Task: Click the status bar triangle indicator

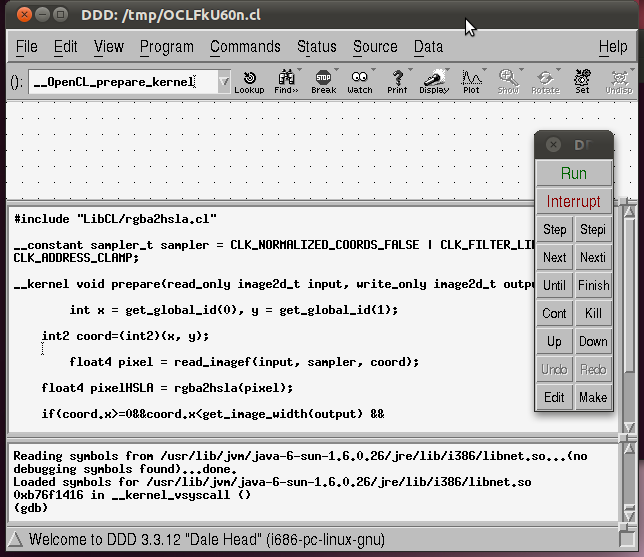Action: coord(16,539)
